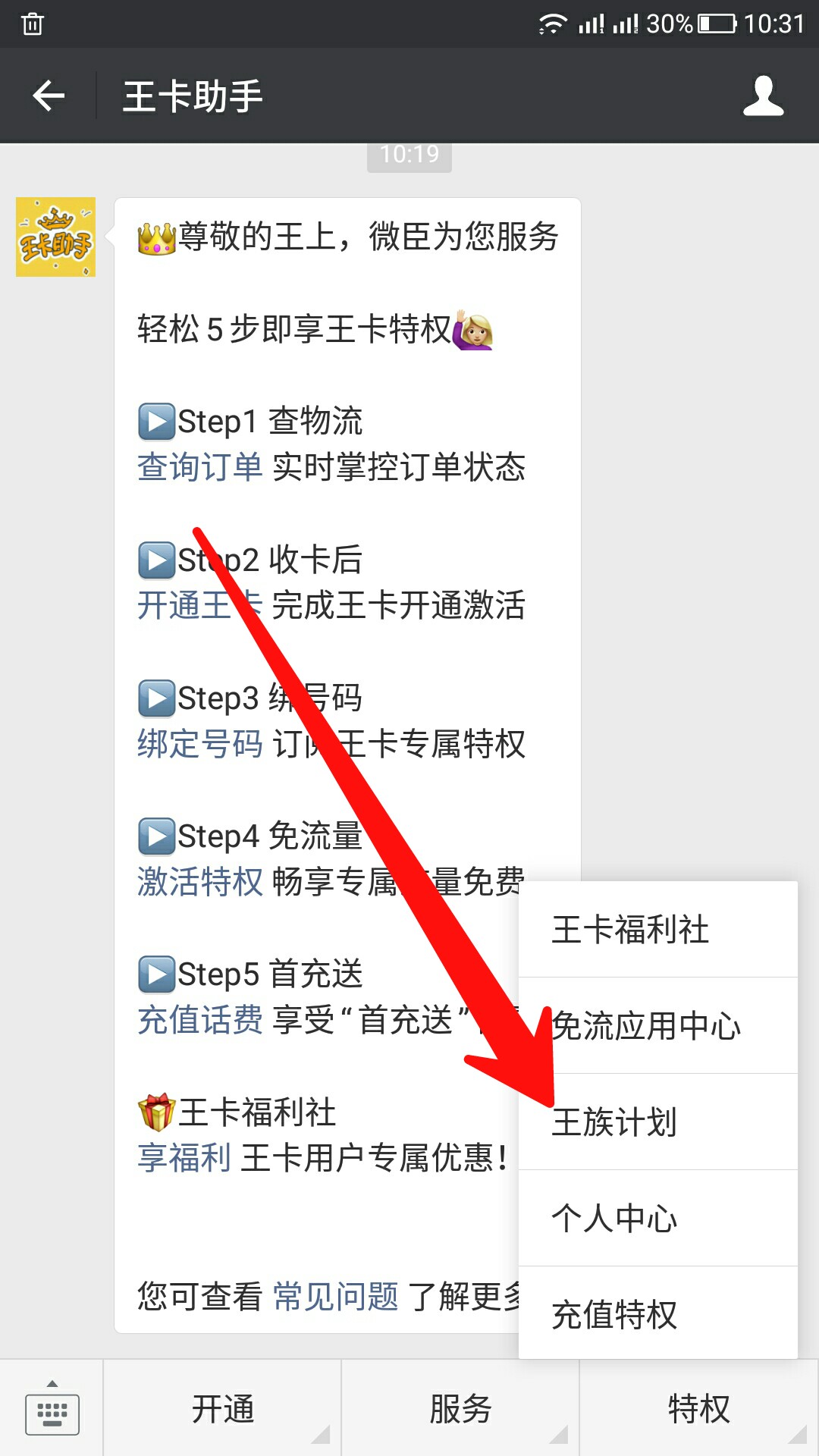Follow the 绑定号码 link
The height and width of the screenshot is (1456, 819).
pos(200,744)
